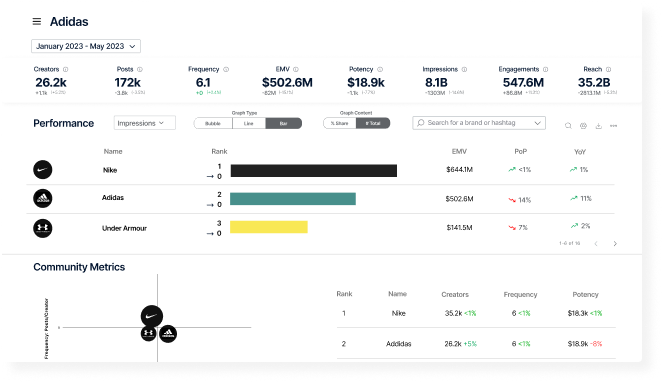663x383 pixels.
Task: Click the 11% YoY value for Adidas
Action: coord(586,198)
